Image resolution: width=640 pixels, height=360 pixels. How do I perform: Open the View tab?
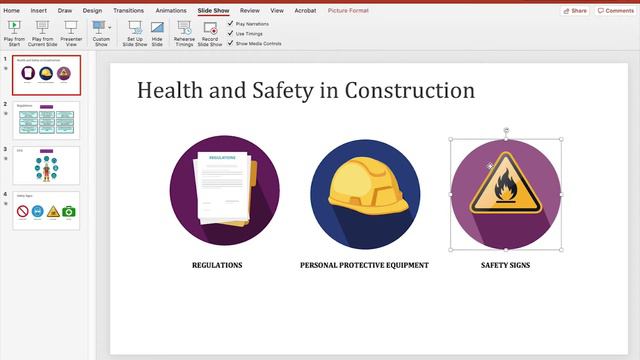(x=277, y=11)
